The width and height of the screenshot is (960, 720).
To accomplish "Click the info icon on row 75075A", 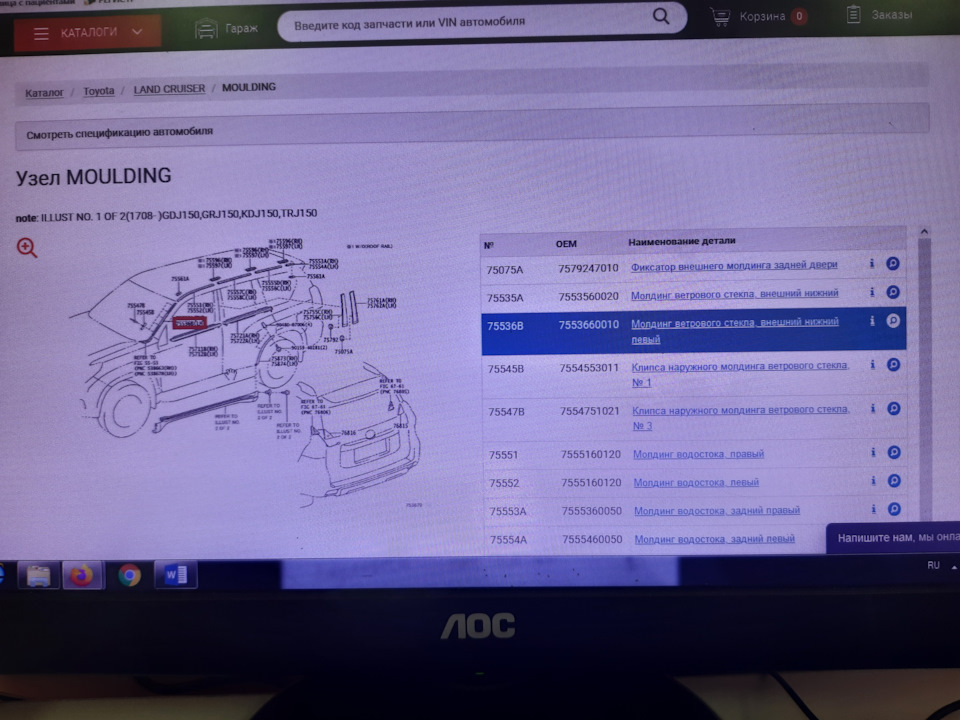I will tap(872, 264).
